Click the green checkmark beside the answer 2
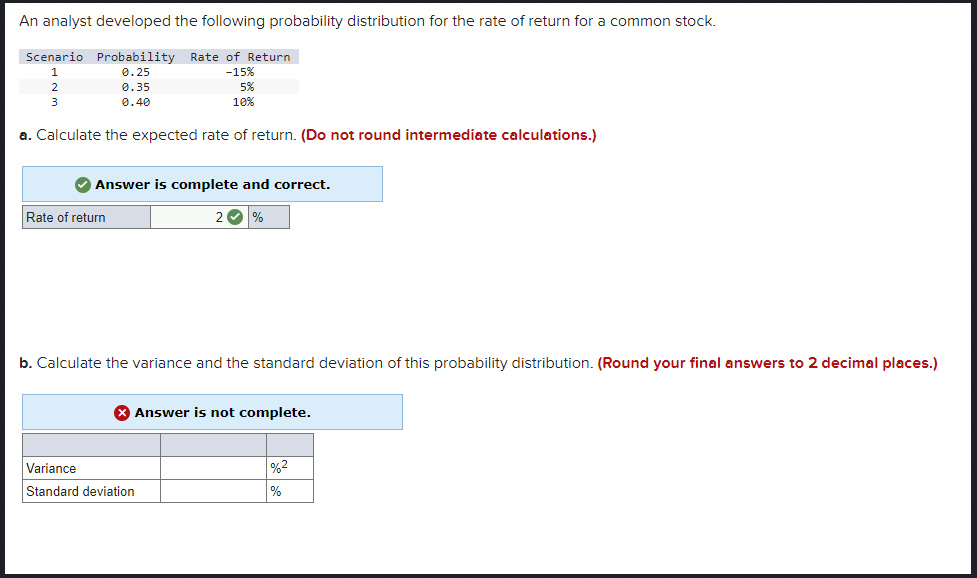Viewport: 977px width, 578px height. coord(234,216)
